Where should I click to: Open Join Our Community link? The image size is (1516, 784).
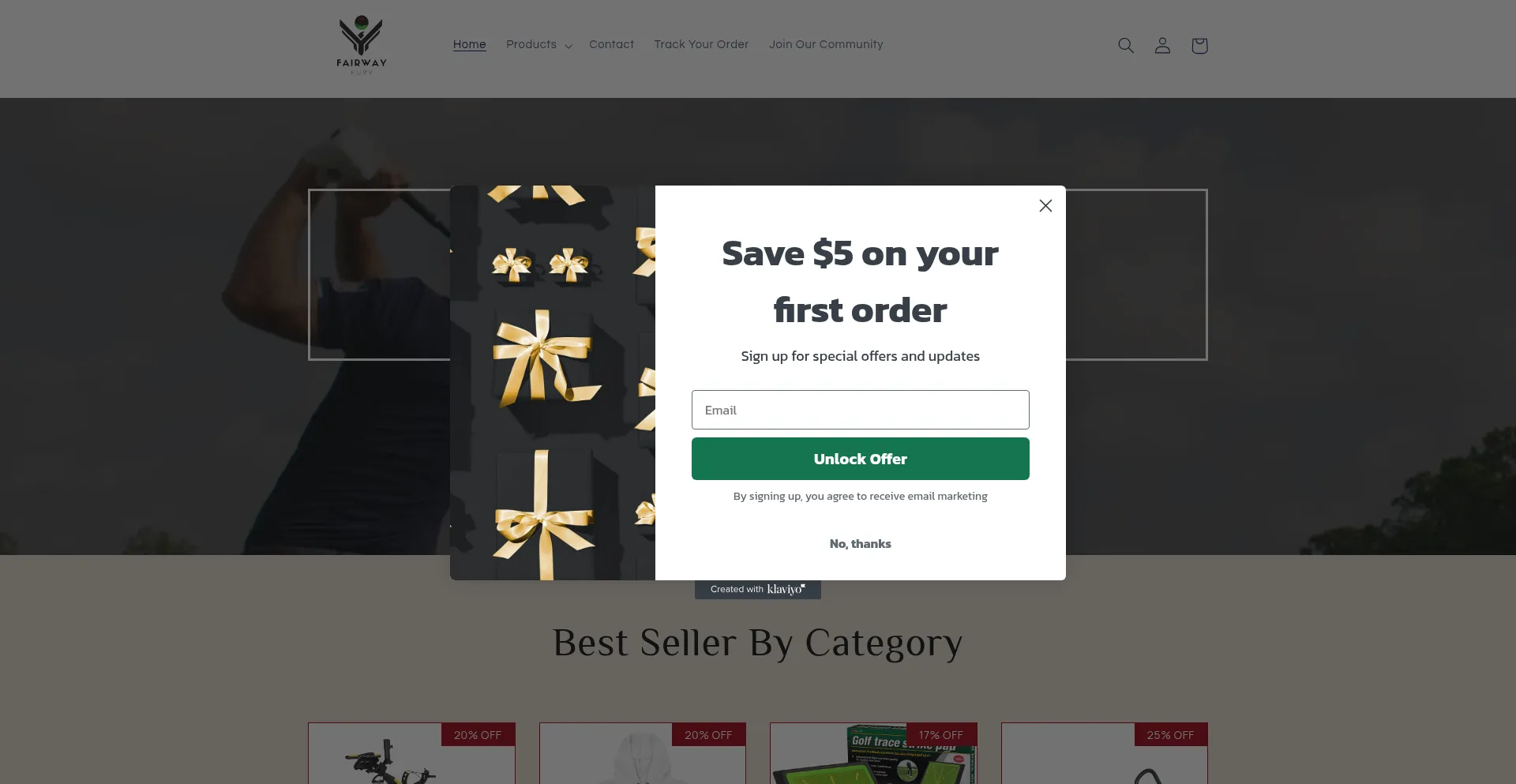[x=826, y=44]
